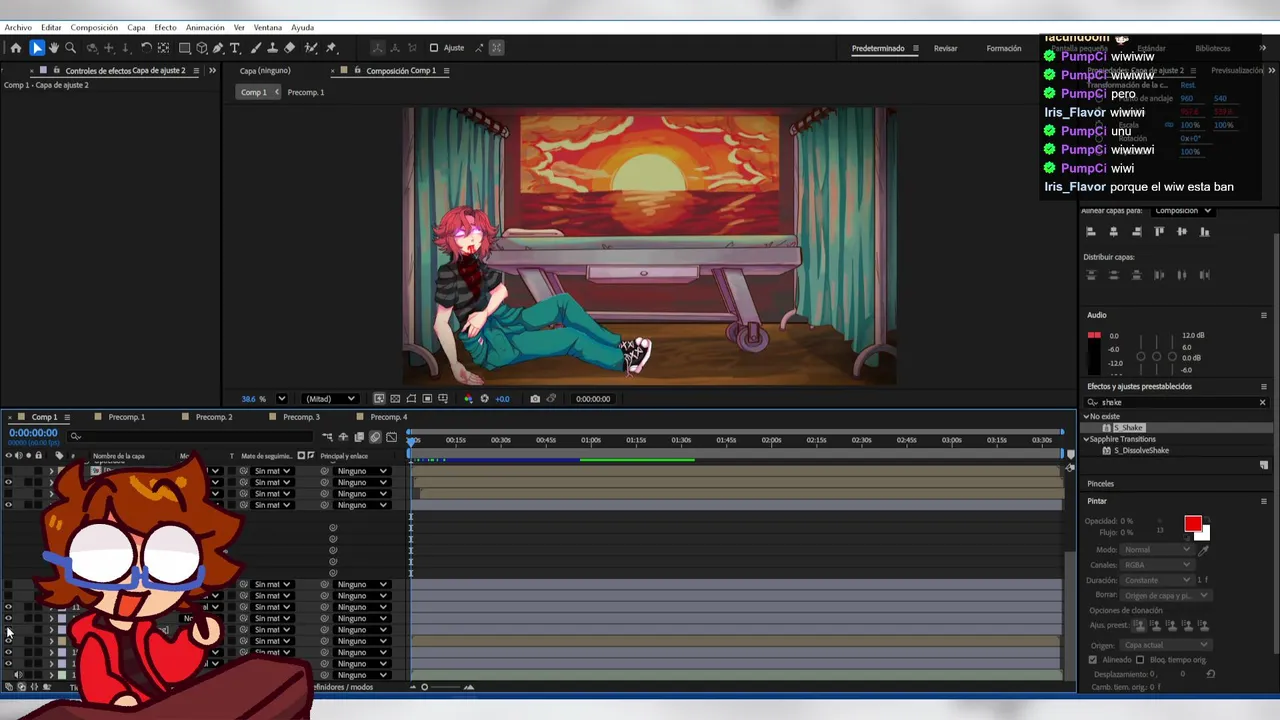Viewport: 1280px width, 720px height.
Task: Open the Alinear capas para Composición dropdown
Action: 1183,211
